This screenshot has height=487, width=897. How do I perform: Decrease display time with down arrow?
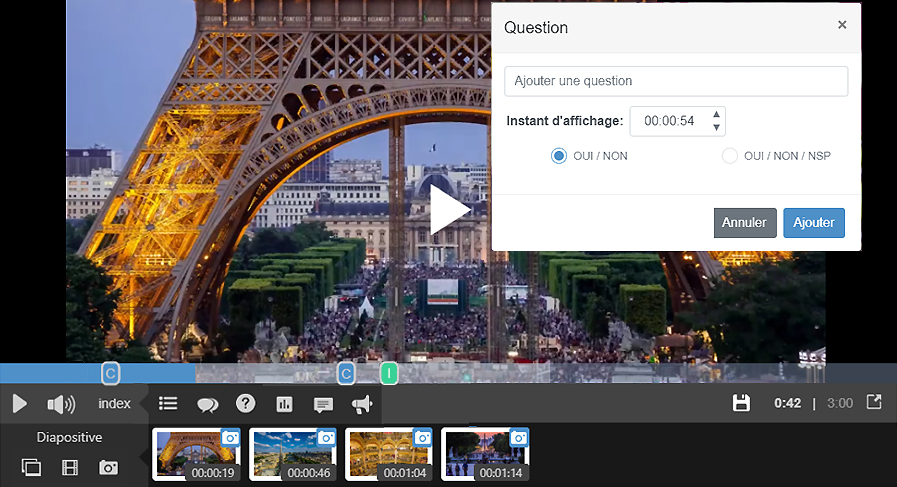(716, 127)
